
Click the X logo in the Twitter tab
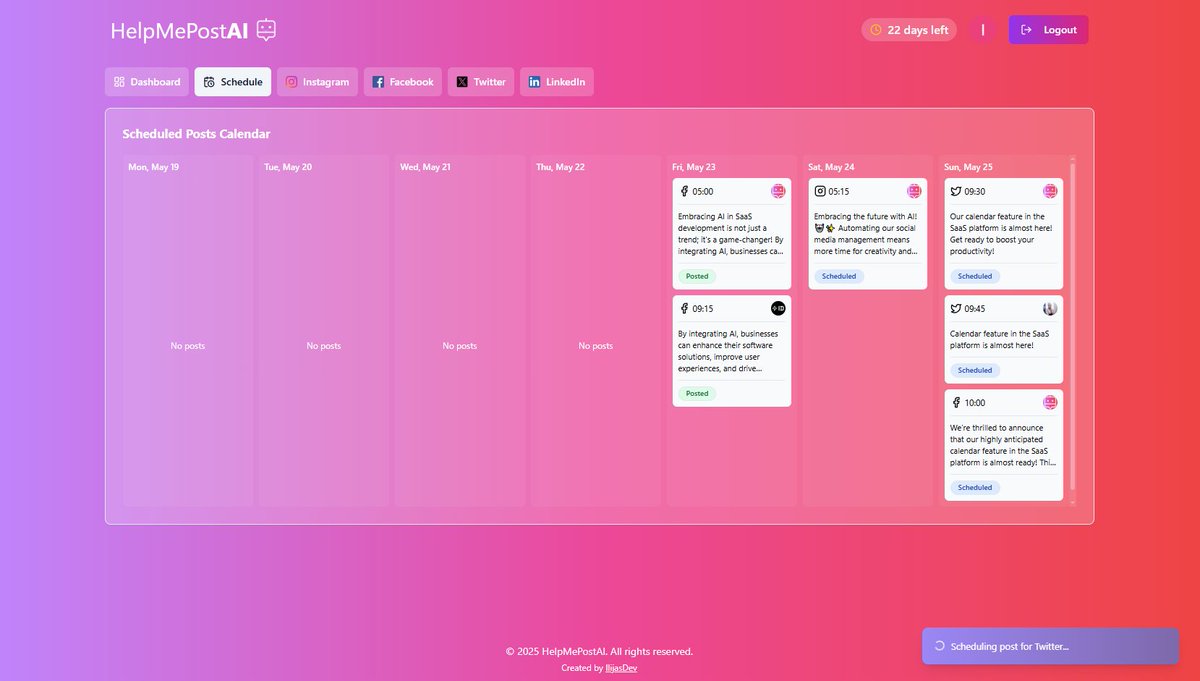coord(462,82)
